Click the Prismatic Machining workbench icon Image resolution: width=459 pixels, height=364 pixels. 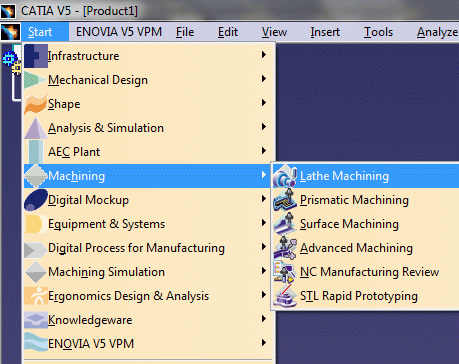[285, 200]
